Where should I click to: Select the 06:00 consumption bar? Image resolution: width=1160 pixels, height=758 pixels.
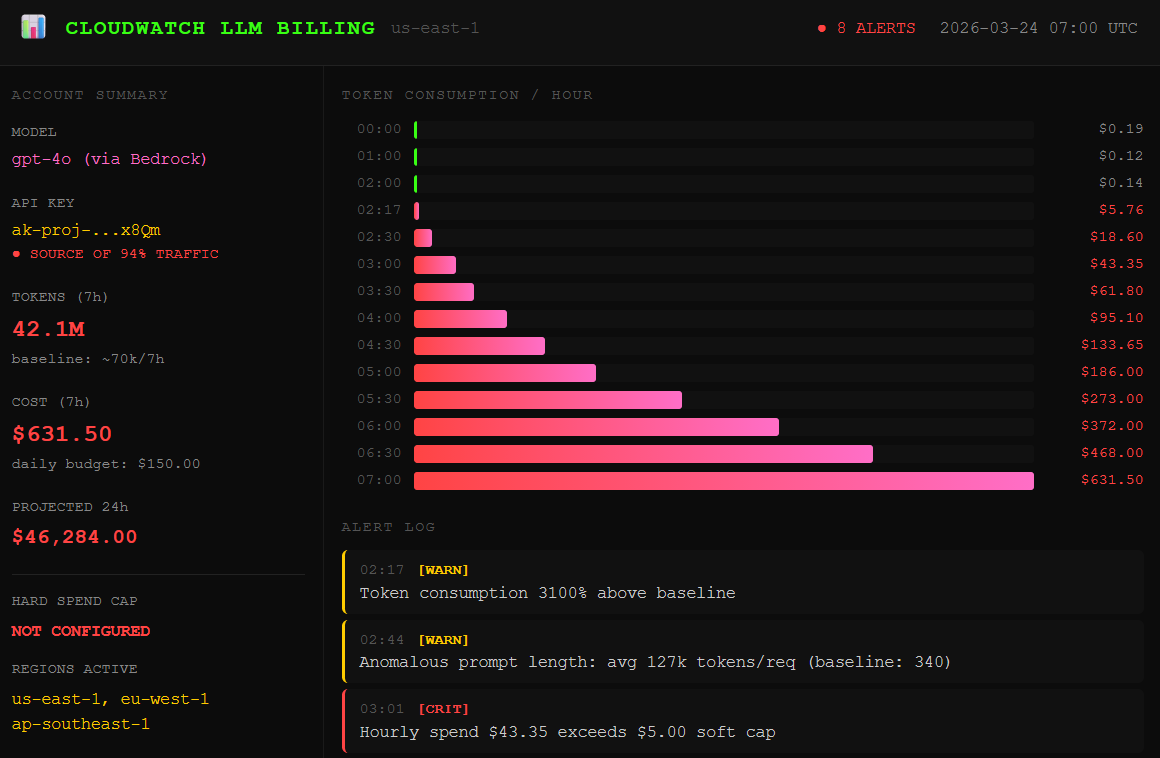596,427
